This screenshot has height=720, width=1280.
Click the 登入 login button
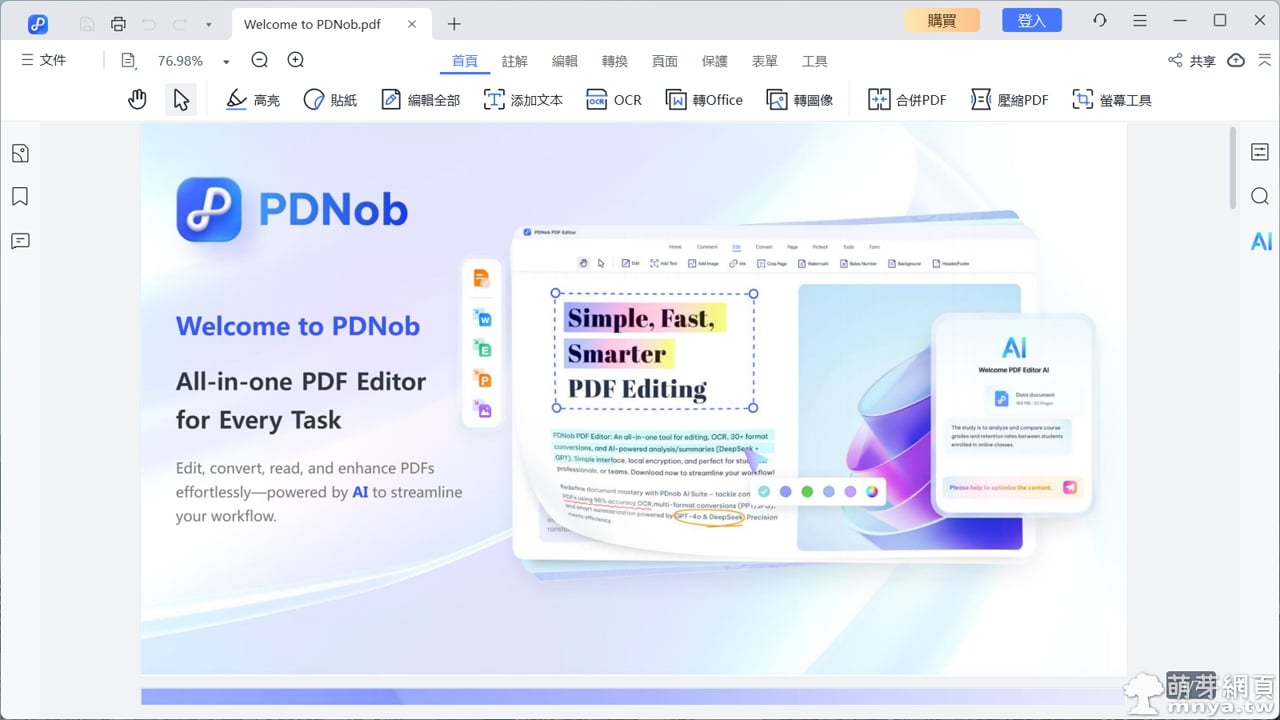(1031, 20)
